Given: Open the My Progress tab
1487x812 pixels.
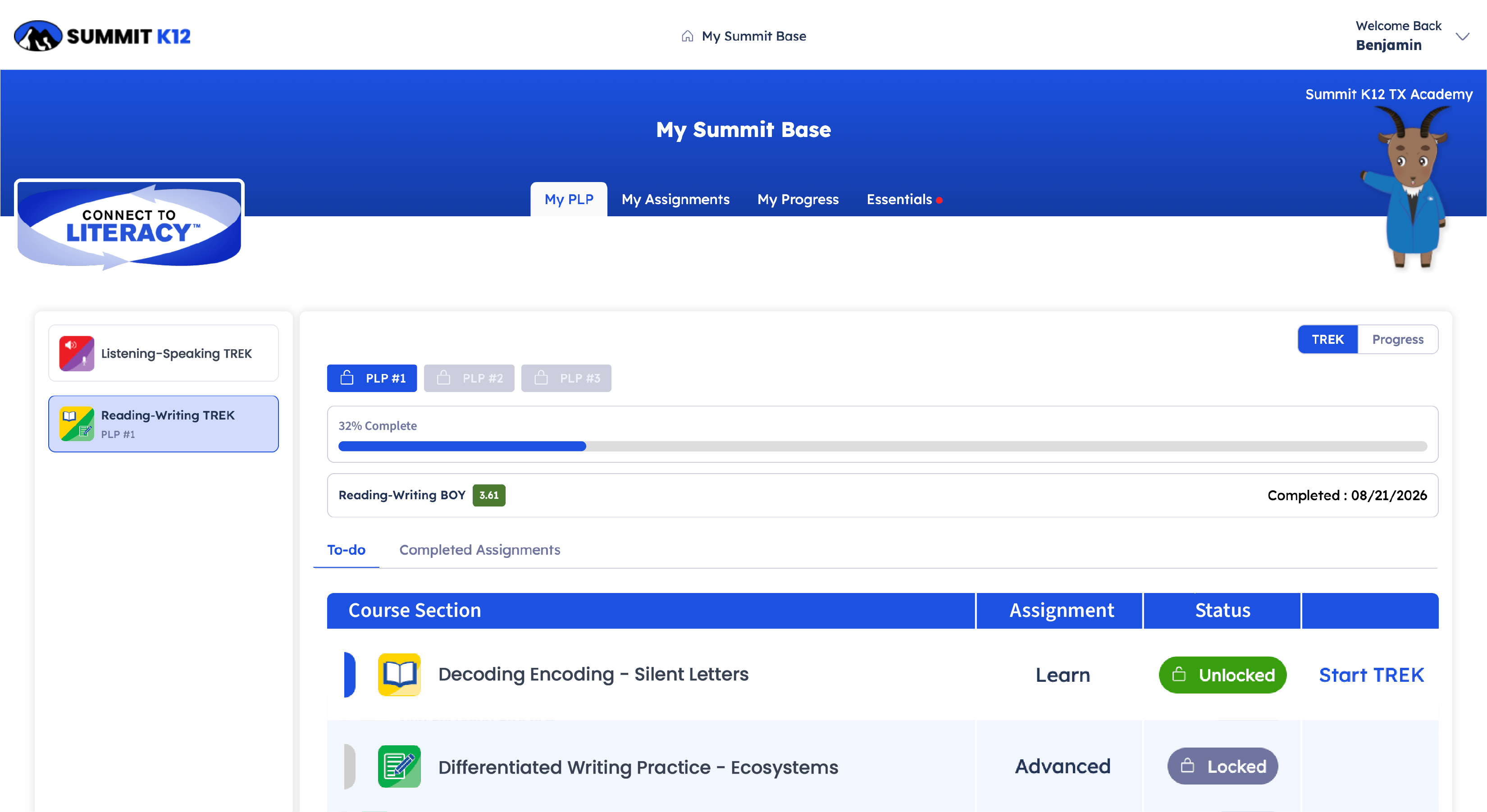Looking at the screenshot, I should (x=798, y=199).
